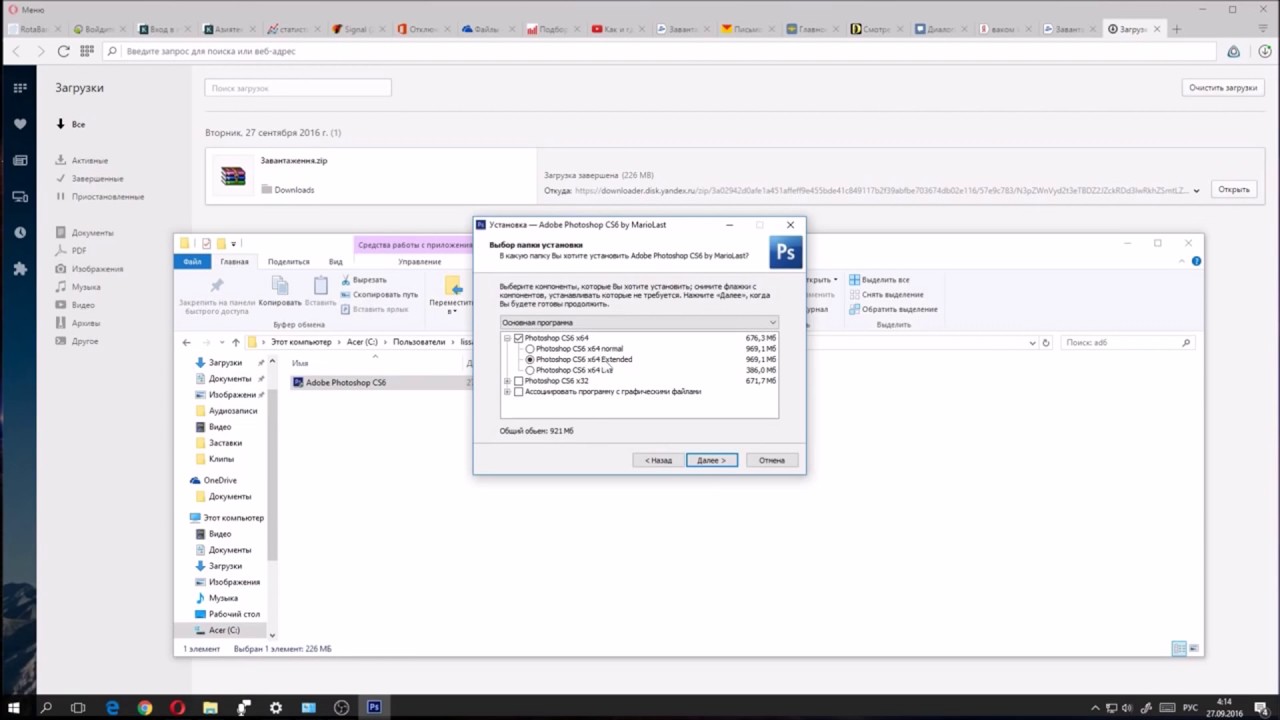This screenshot has height=720, width=1280.
Task: Toggle the Photoshop CS6 x64 checkbox
Action: click(x=518, y=338)
